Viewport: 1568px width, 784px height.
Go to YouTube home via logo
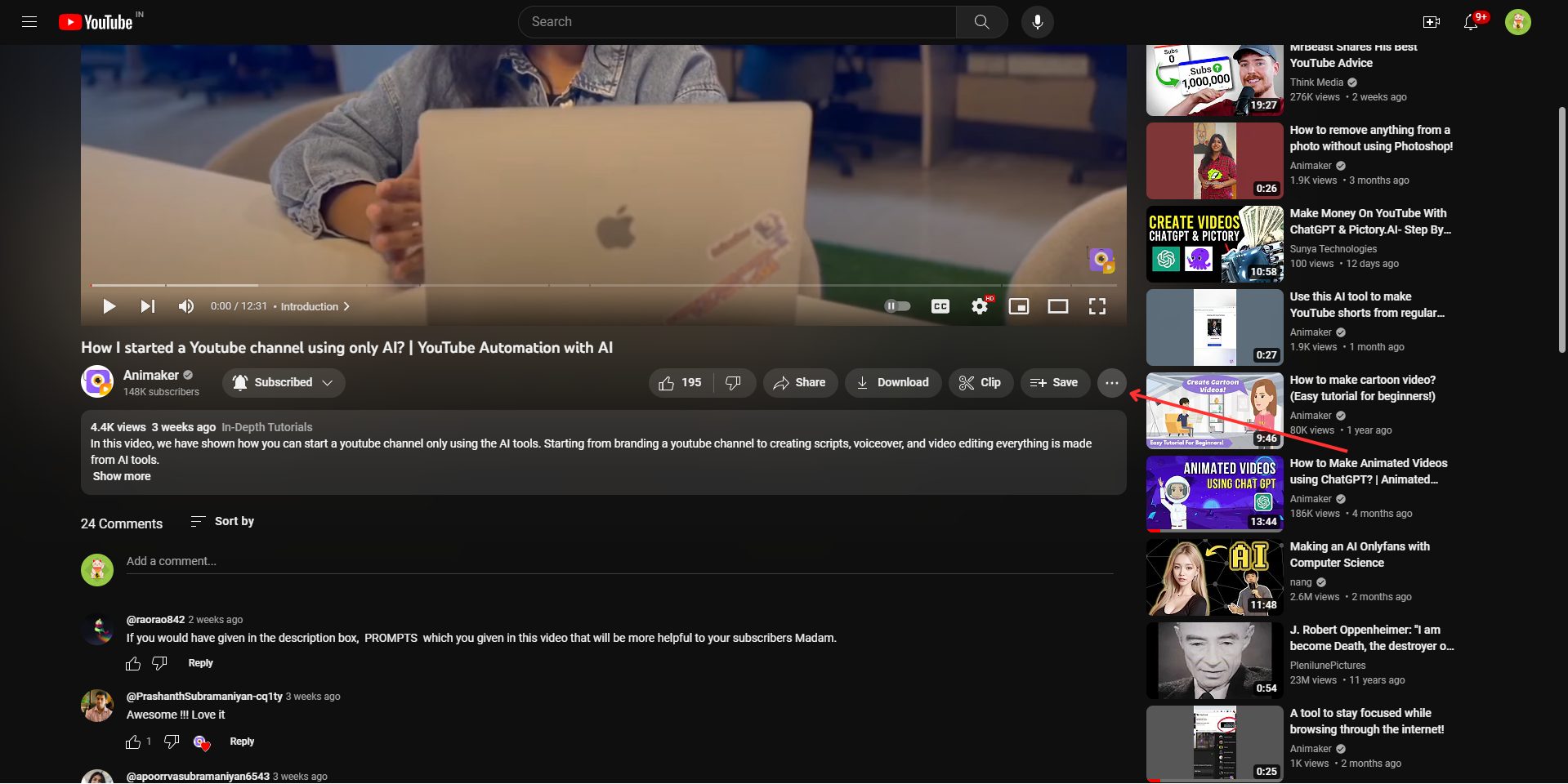click(x=96, y=22)
